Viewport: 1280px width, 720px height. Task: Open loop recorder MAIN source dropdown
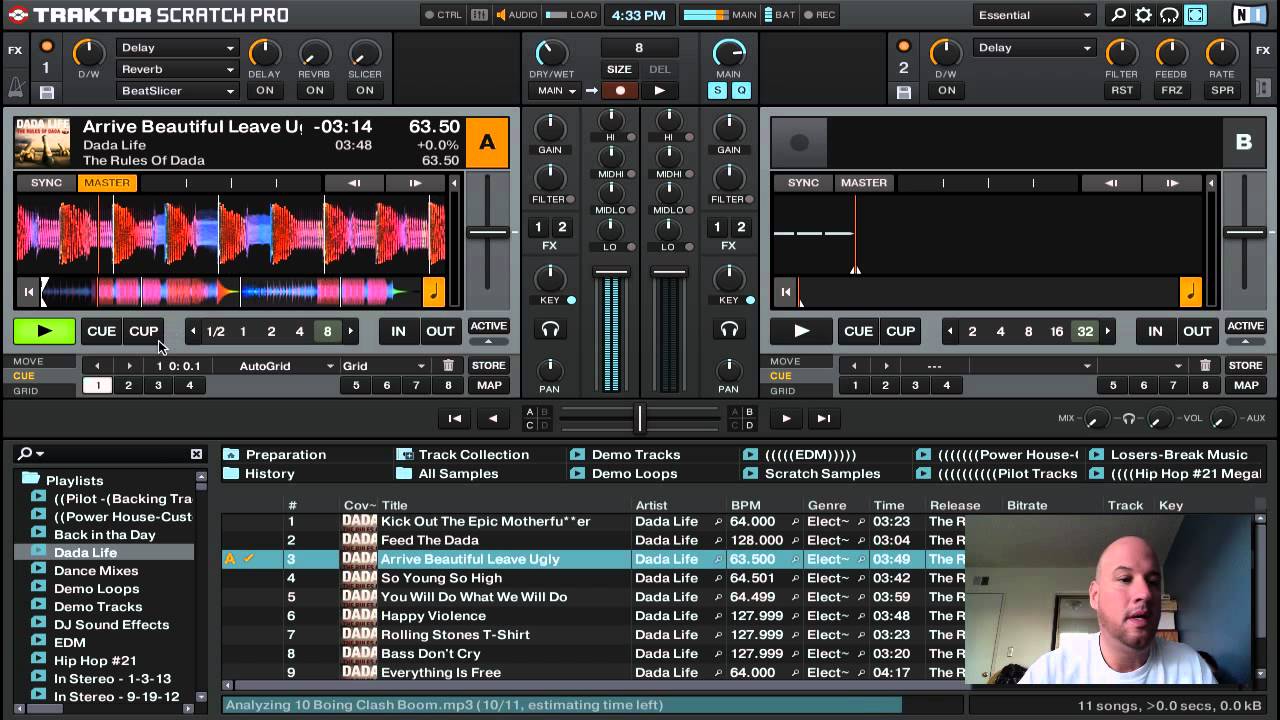coord(556,90)
